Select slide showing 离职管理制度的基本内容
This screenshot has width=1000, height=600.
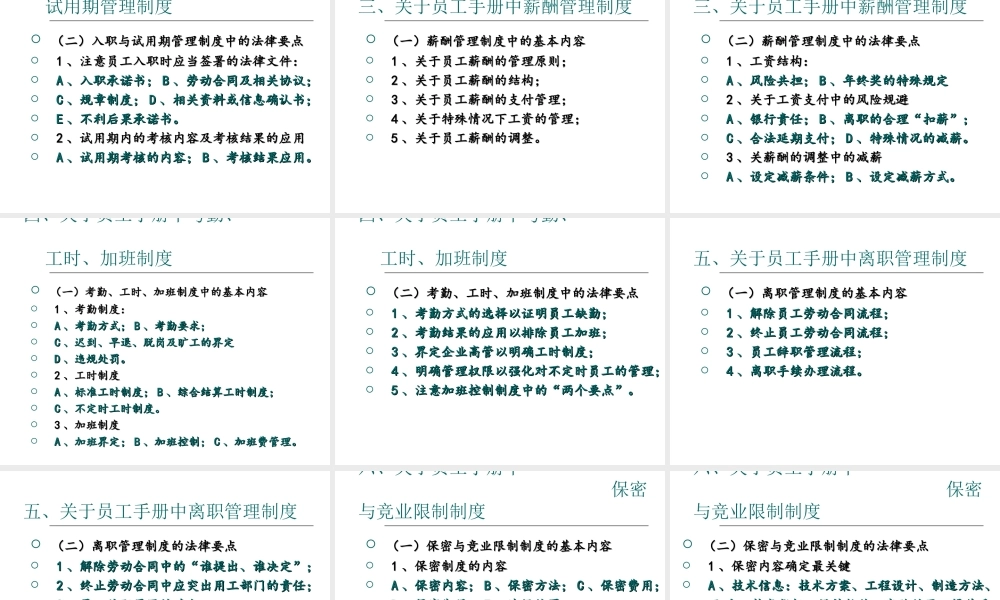(835, 341)
